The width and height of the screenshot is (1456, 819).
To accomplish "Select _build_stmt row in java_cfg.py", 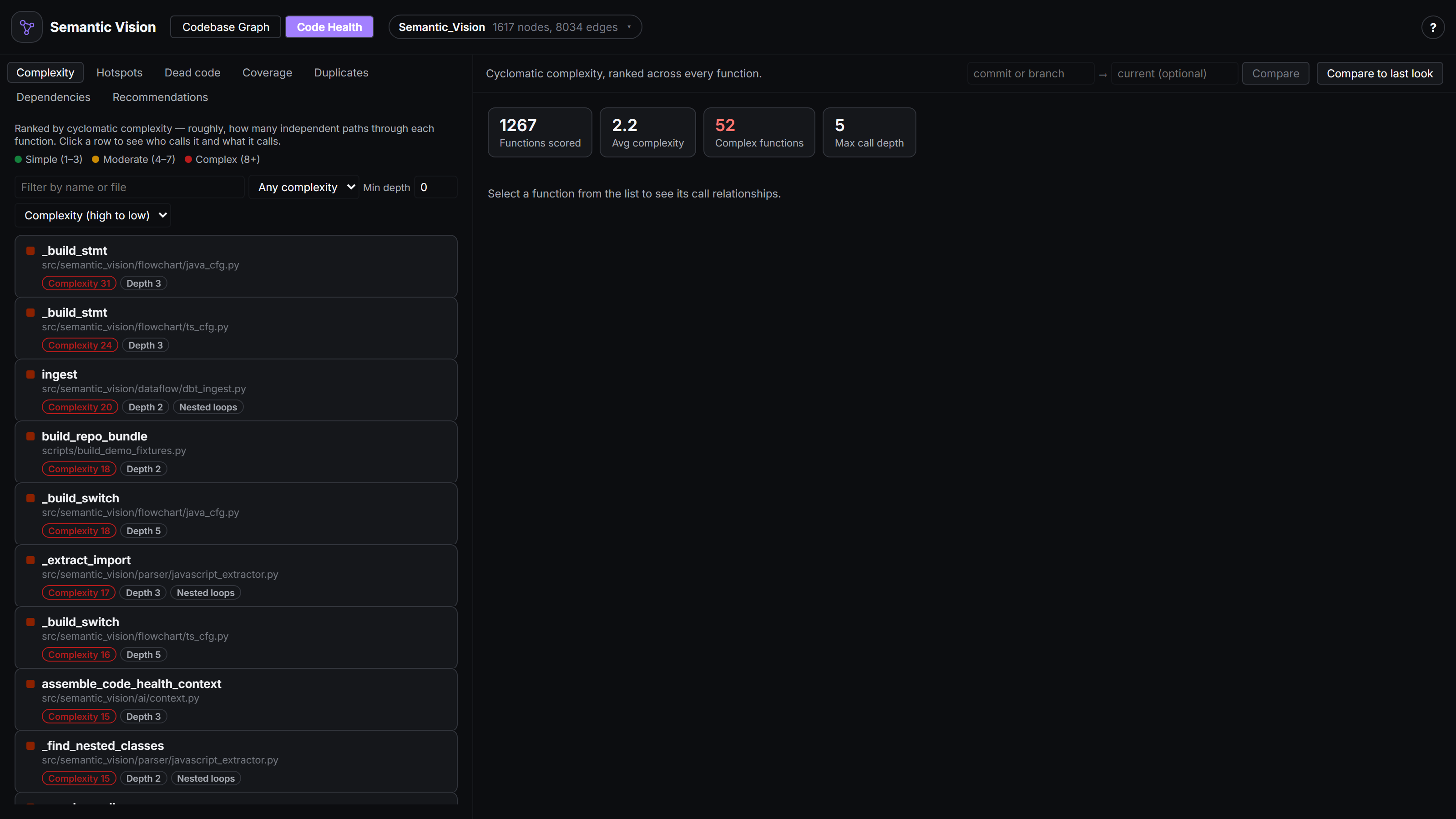I will [236, 266].
